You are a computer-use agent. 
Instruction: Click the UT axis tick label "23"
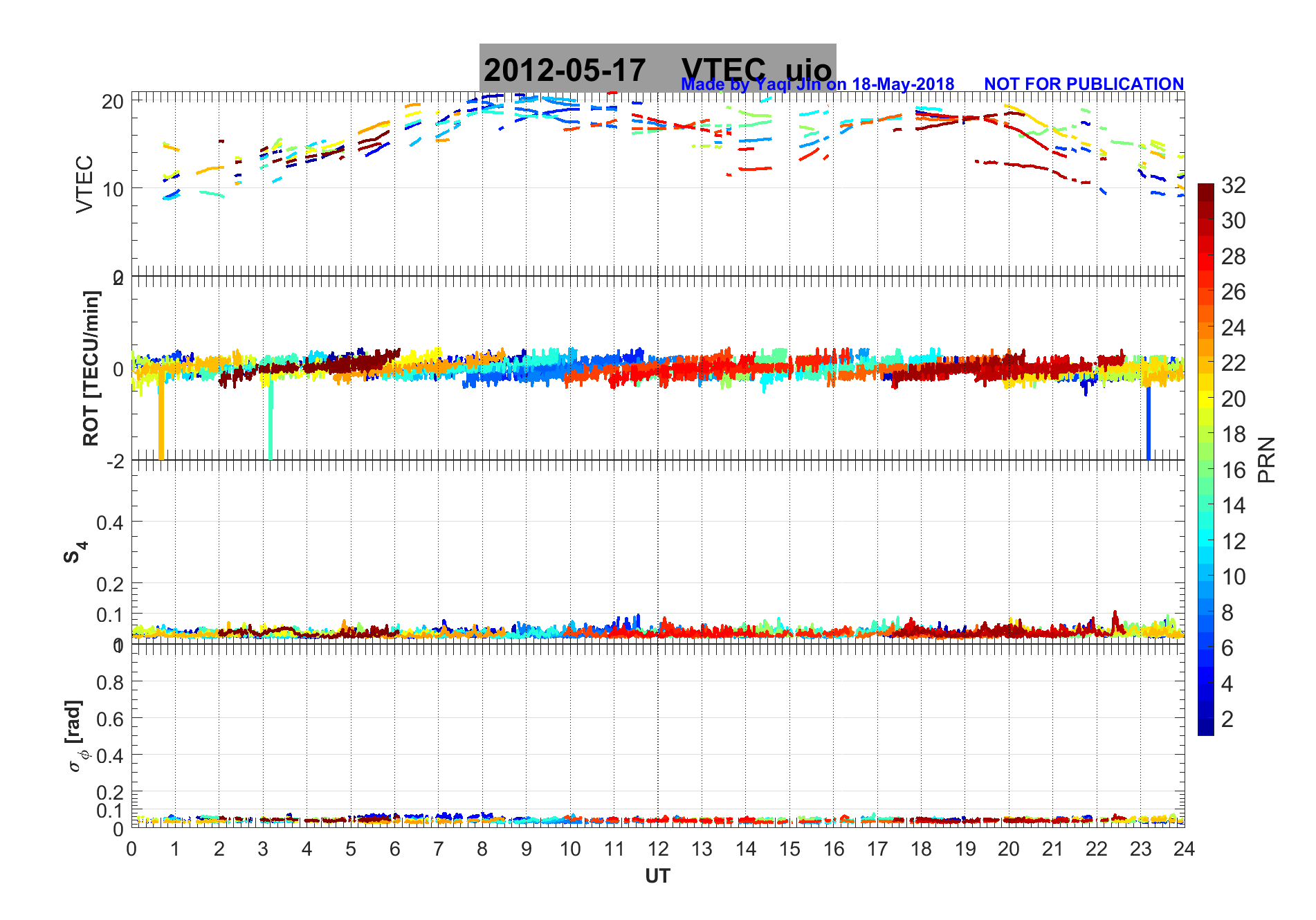(1140, 849)
